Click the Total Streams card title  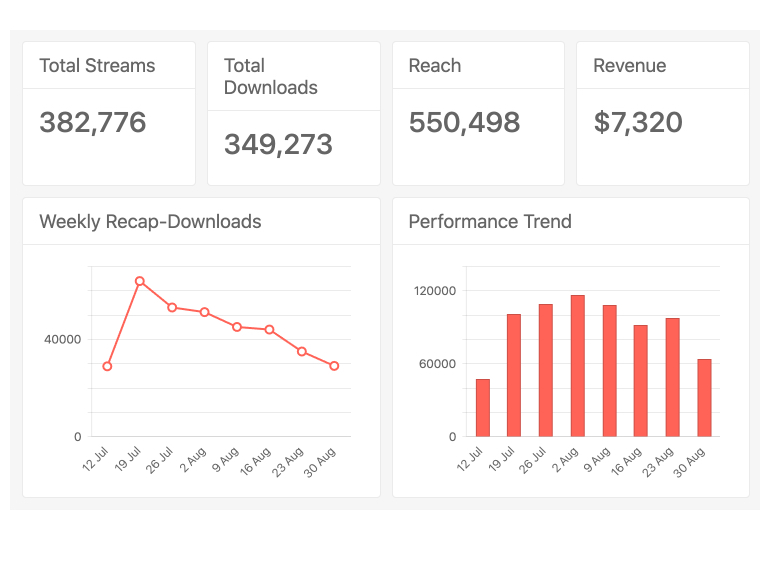point(97,66)
